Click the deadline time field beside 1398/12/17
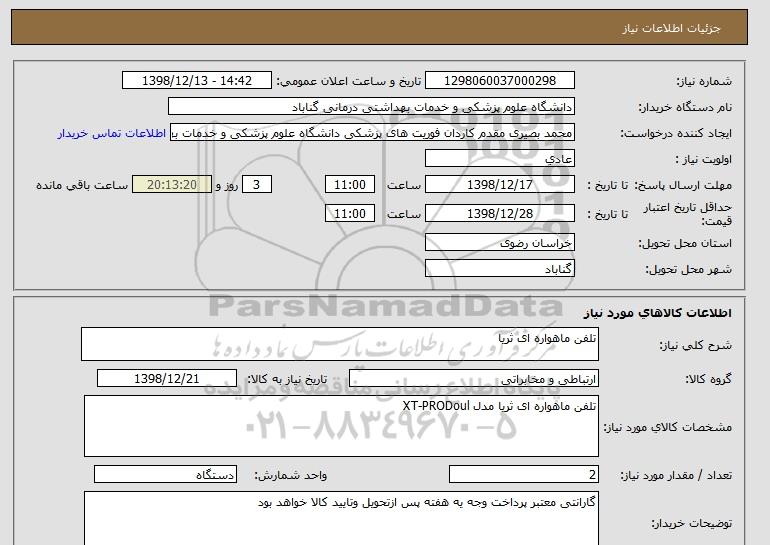The image size is (770, 545). pyautogui.click(x=350, y=185)
